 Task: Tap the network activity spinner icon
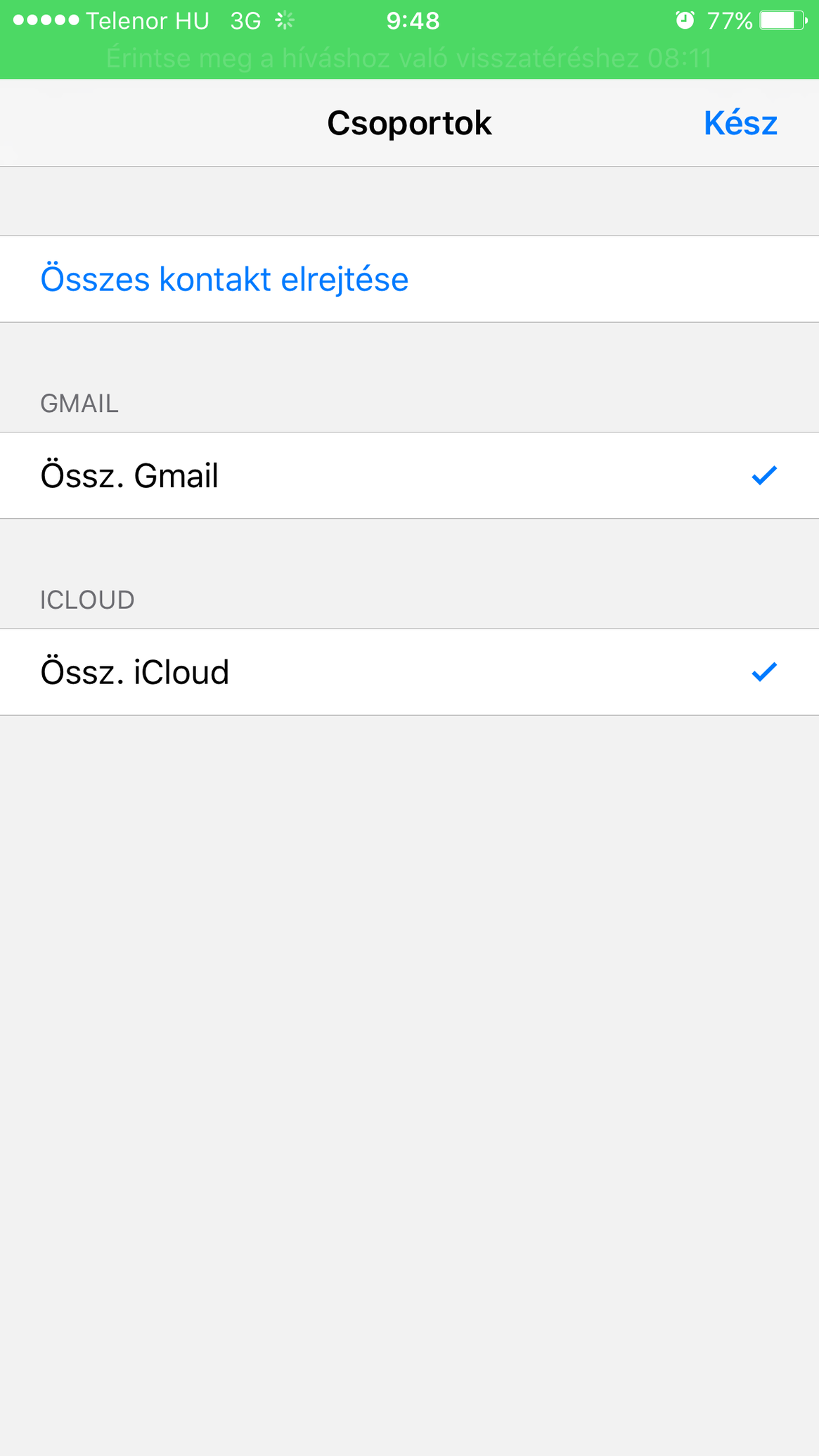[285, 20]
